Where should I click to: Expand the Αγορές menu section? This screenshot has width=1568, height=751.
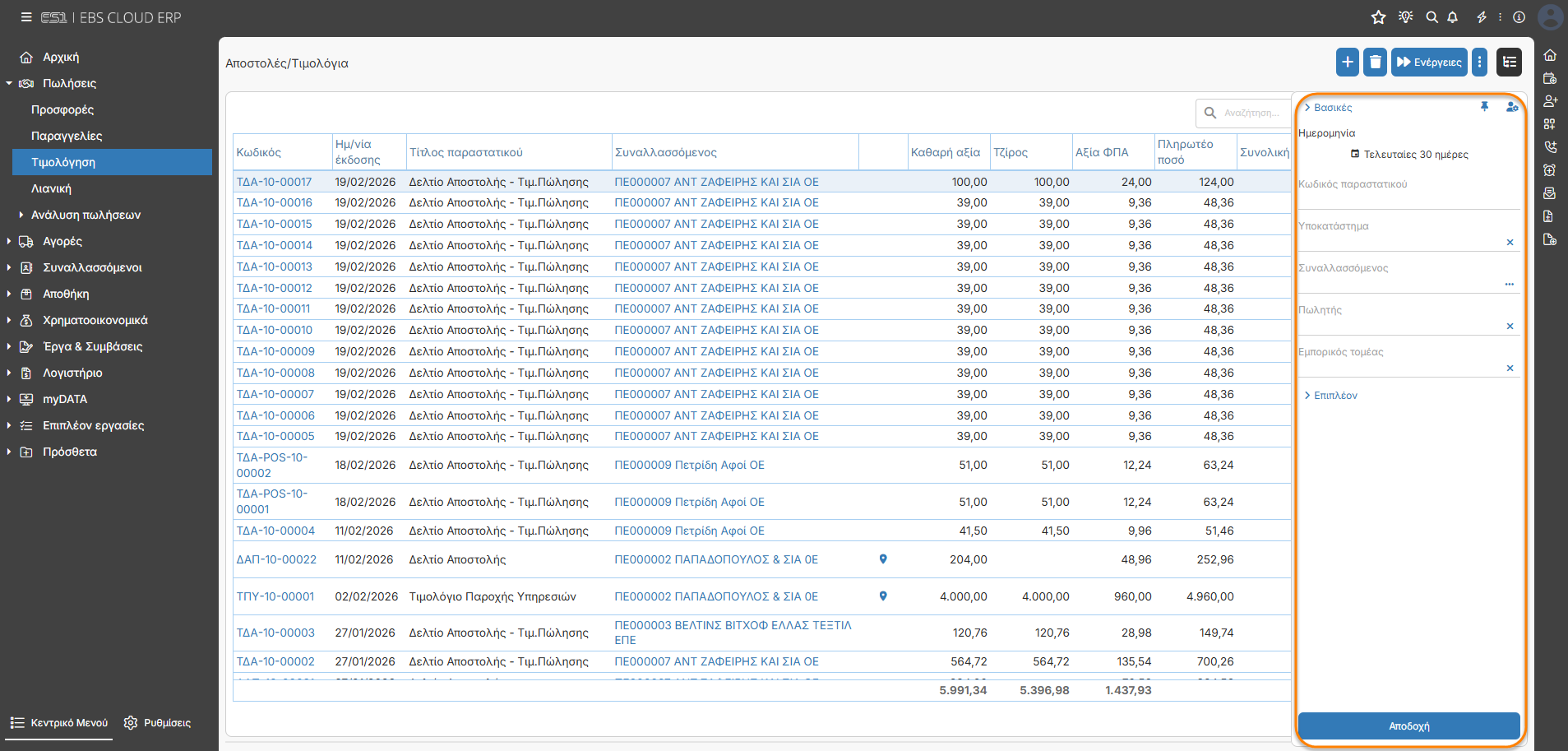click(62, 241)
